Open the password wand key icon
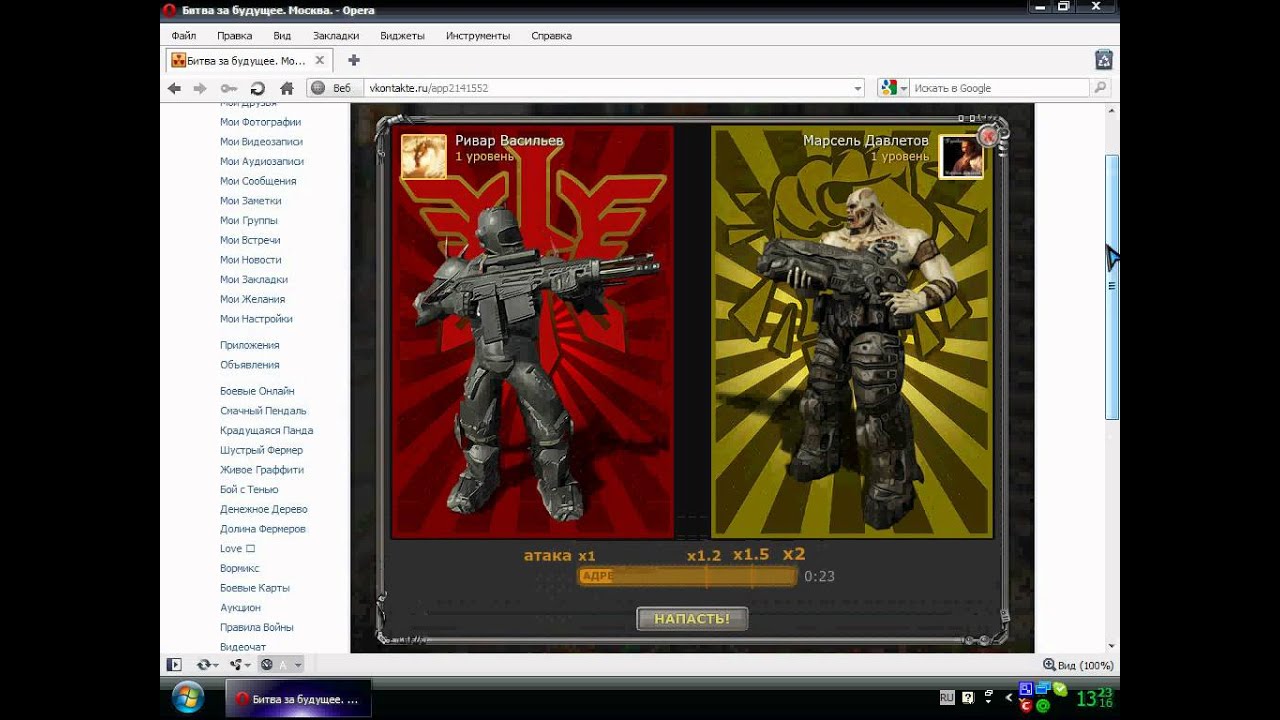 229,88
